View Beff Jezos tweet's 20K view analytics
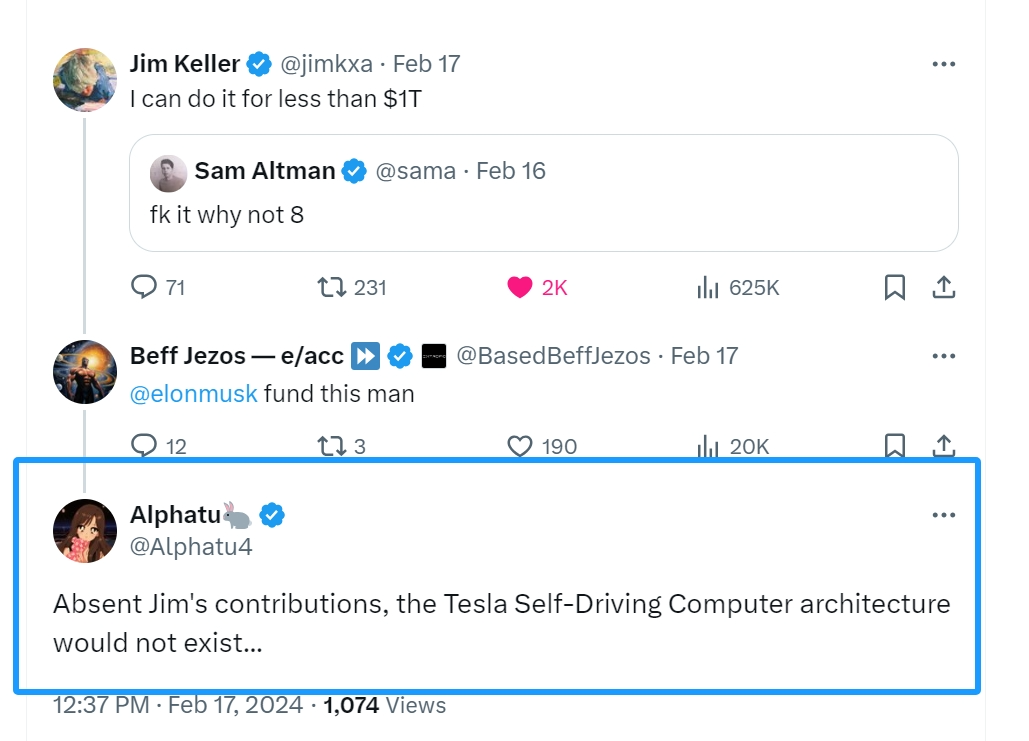Screen dimensions: 1029x741 coord(708,446)
